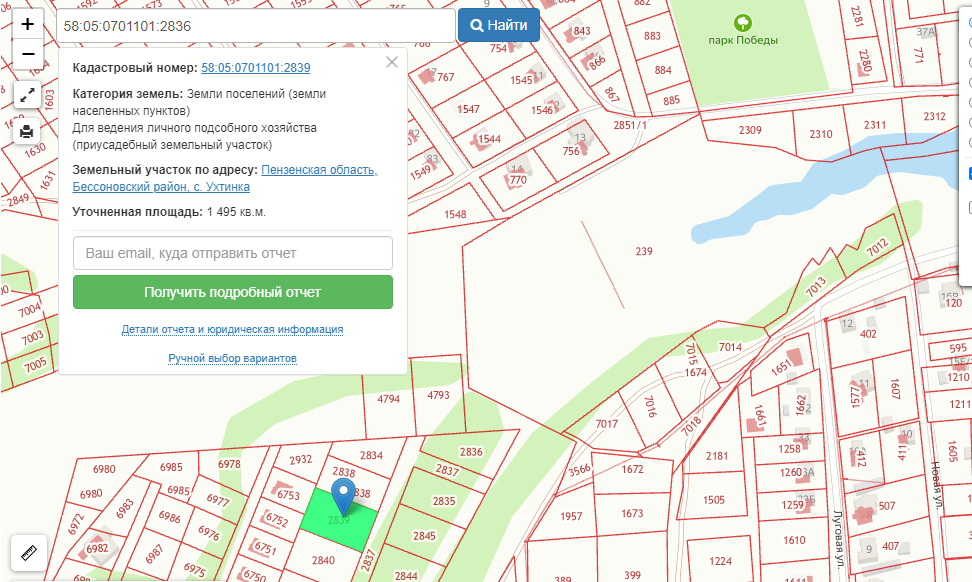Click parcel 2309 on the map
The image size is (972, 582).
[x=749, y=130]
